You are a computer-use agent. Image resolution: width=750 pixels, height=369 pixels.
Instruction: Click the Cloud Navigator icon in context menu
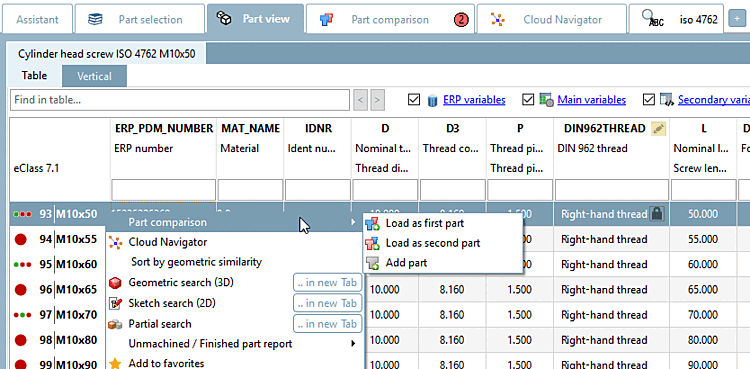(115, 242)
